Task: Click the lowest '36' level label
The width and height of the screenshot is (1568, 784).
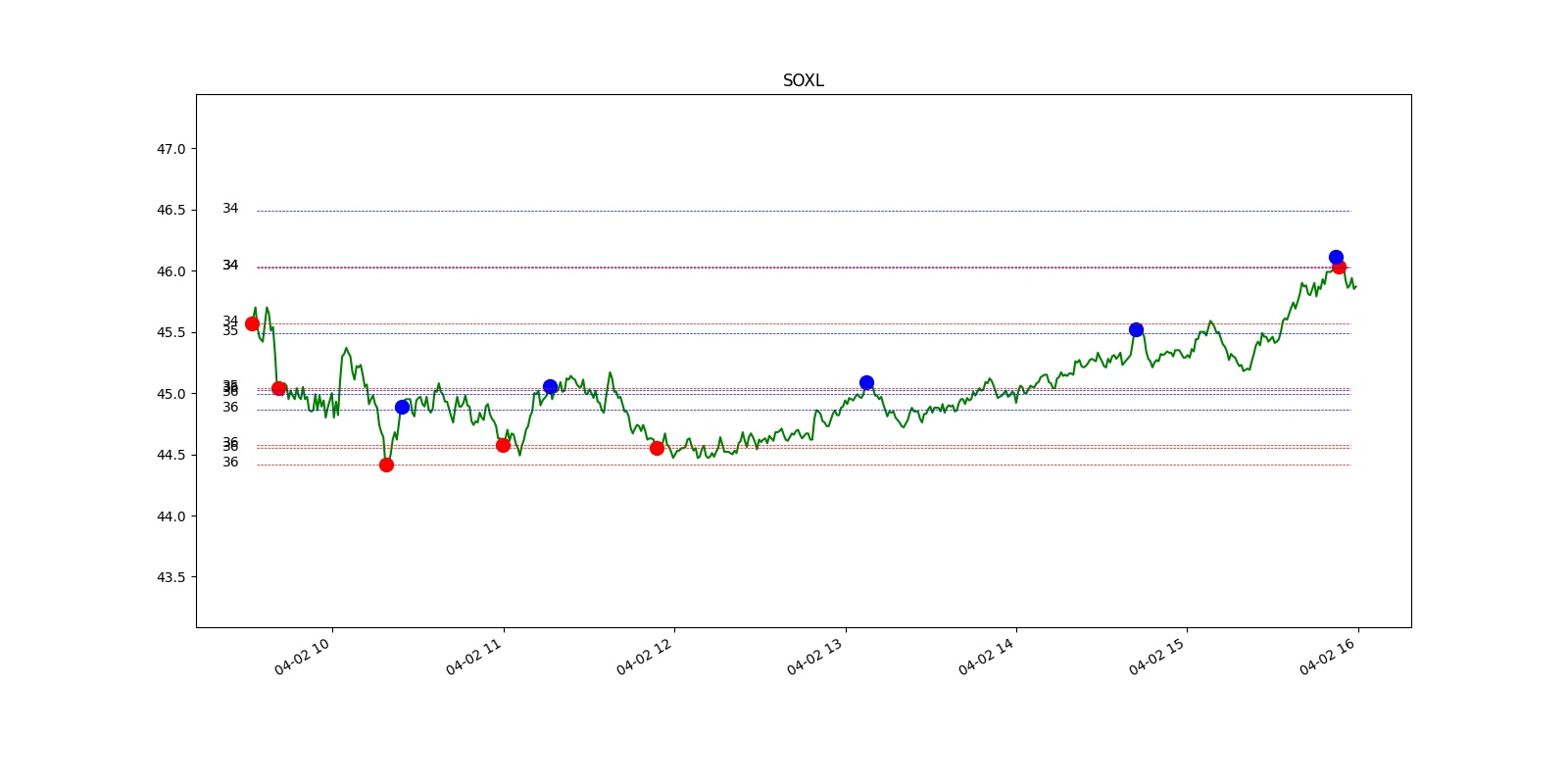Action: coord(230,462)
